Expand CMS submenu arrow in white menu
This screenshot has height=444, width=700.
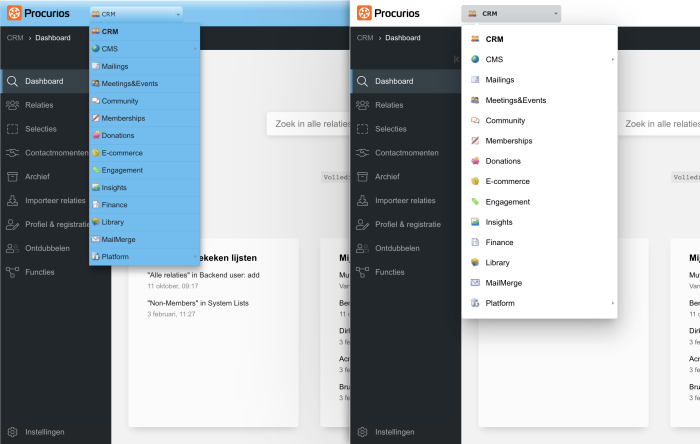click(612, 59)
